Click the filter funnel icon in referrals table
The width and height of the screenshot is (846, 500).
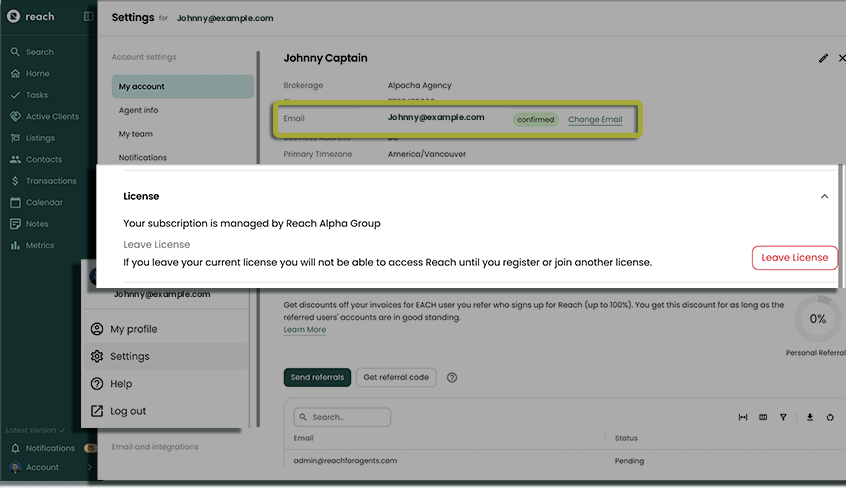[783, 417]
